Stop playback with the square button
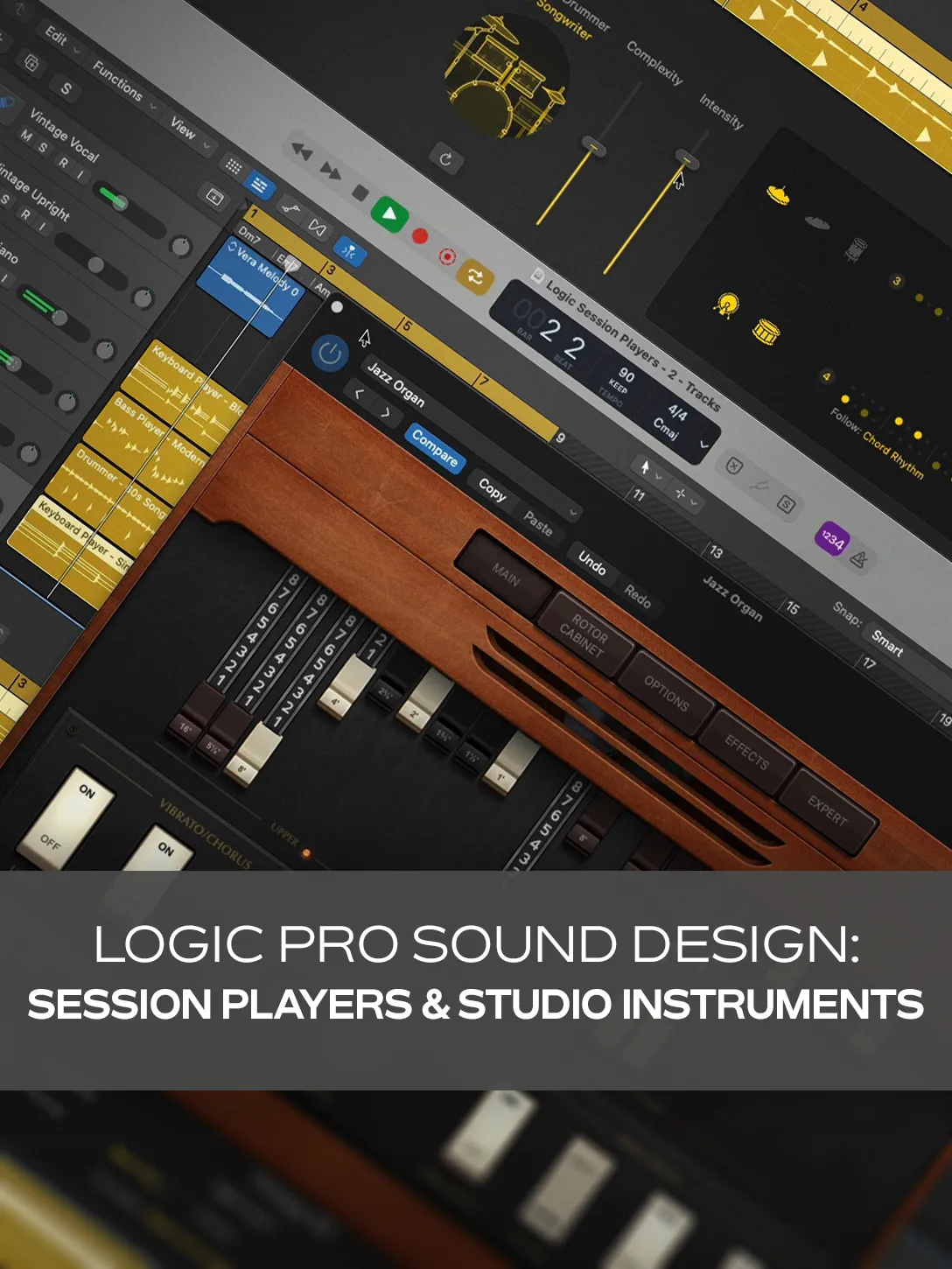Screen dimensions: 952x1269 pos(360,192)
